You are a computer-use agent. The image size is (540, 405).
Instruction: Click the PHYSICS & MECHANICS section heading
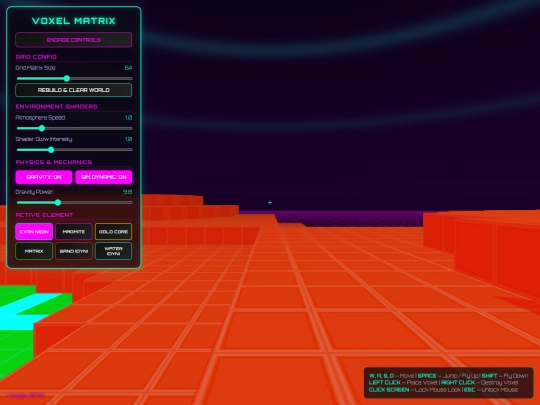pos(54,162)
